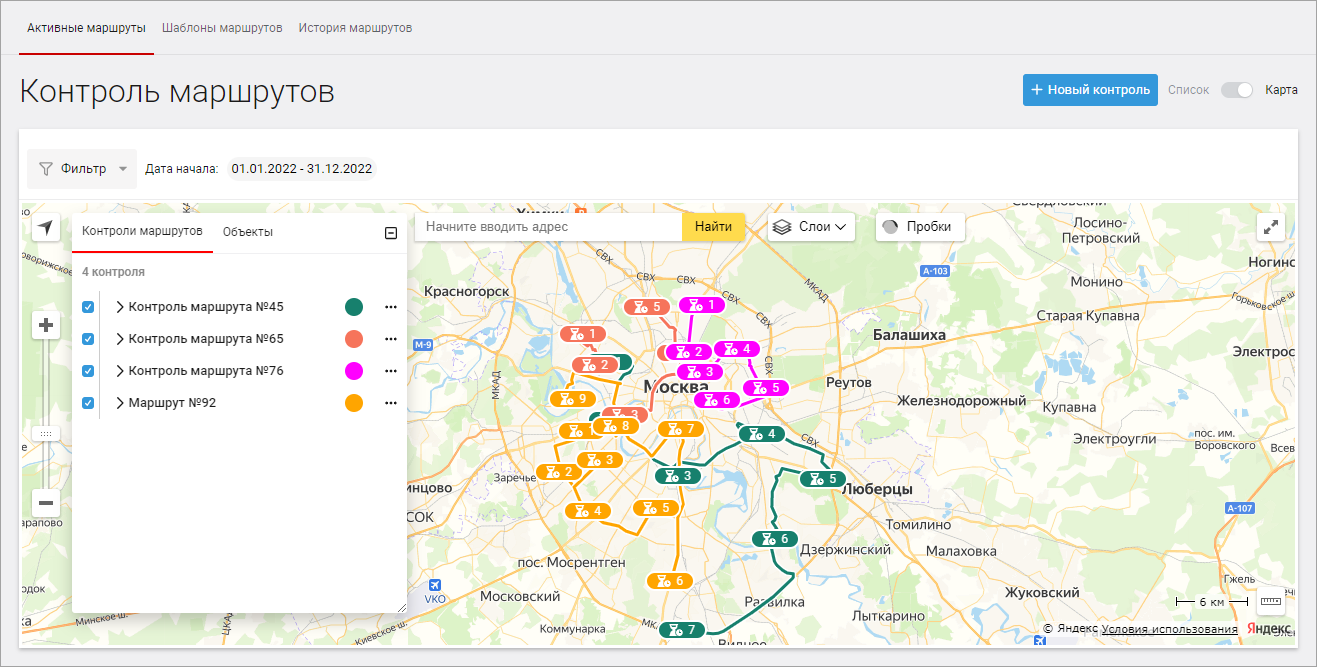
Task: Zoom in the map with plus button
Action: point(46,326)
